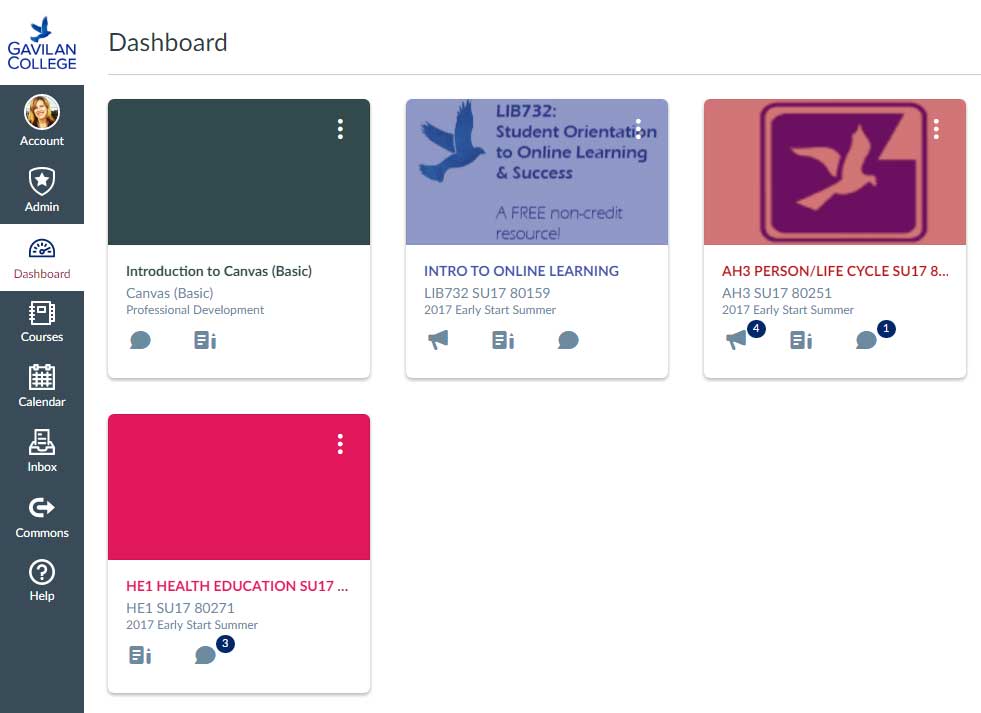This screenshot has height=713, width=981.
Task: Open Commons from the sidebar navigation
Action: 42,517
